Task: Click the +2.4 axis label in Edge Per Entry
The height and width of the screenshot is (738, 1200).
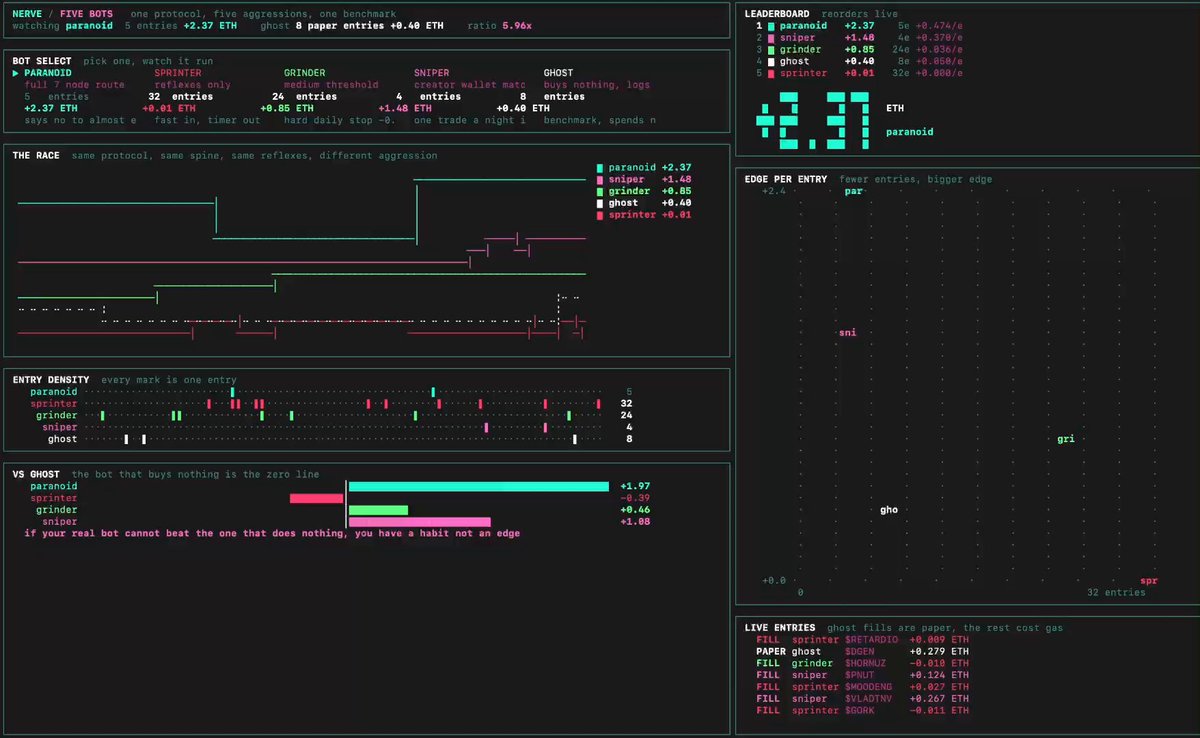Action: tap(774, 191)
